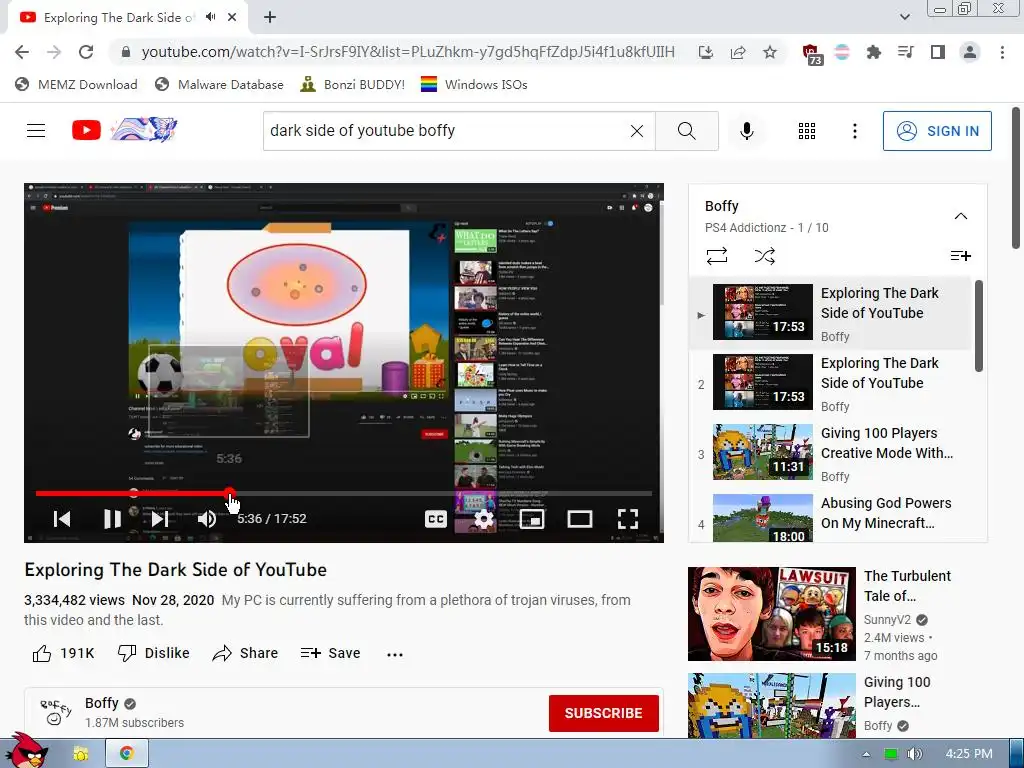
Task: Open a new browser tab
Action: click(x=270, y=17)
